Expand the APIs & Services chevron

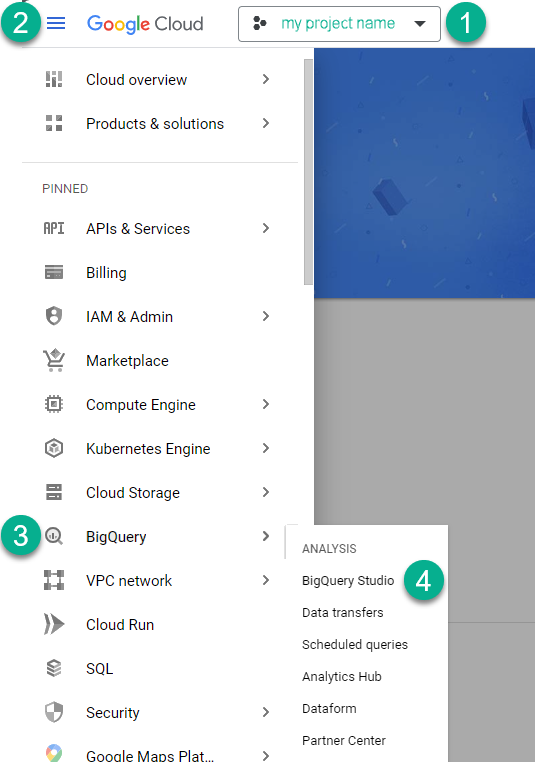pos(266,228)
